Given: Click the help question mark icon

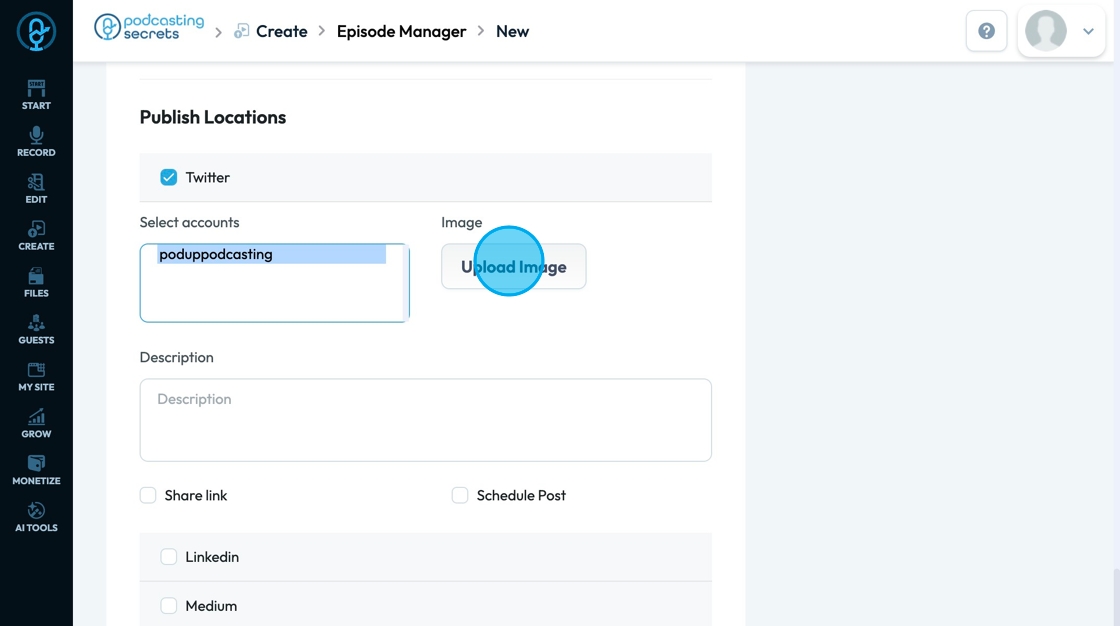Looking at the screenshot, I should tap(986, 31).
